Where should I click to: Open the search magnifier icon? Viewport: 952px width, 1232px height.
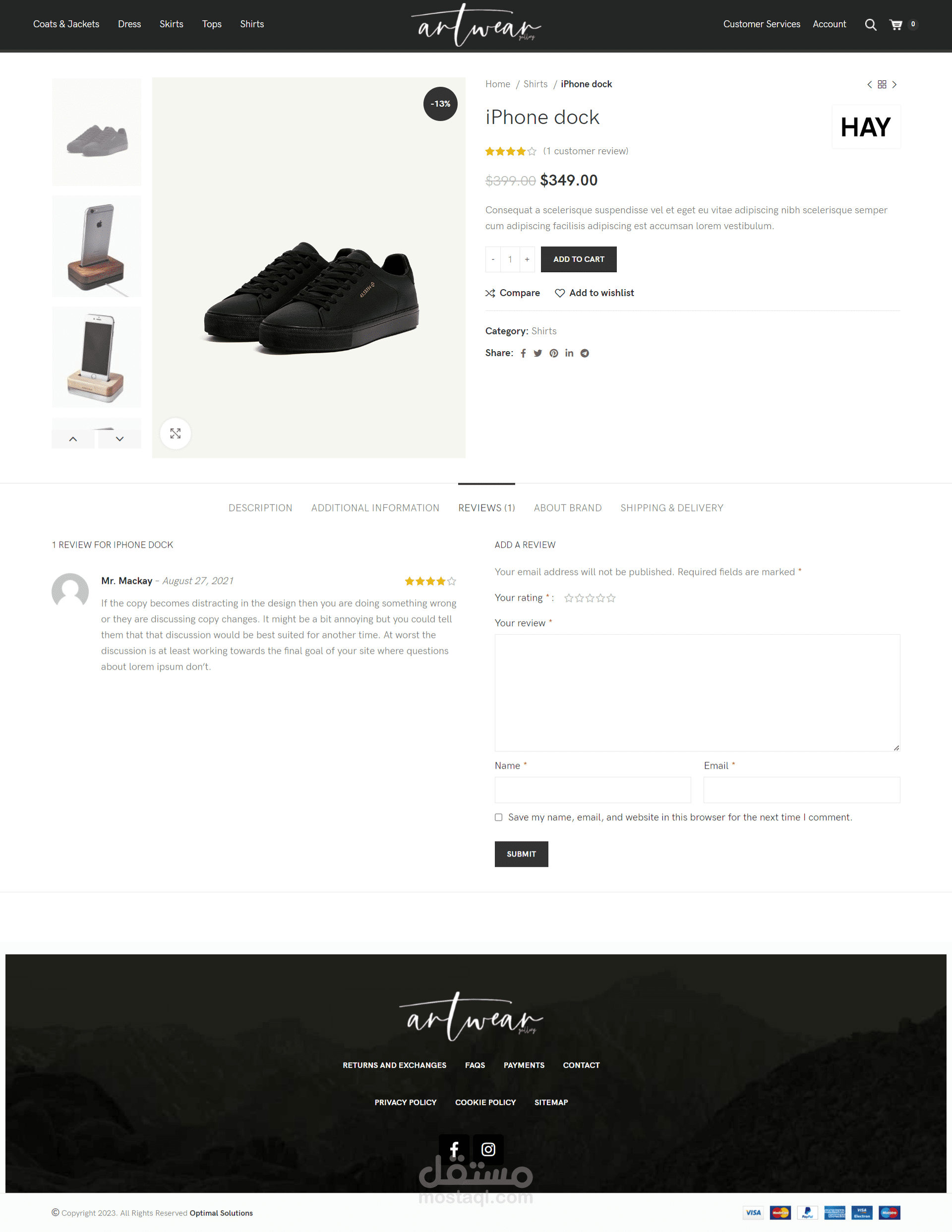(x=870, y=24)
